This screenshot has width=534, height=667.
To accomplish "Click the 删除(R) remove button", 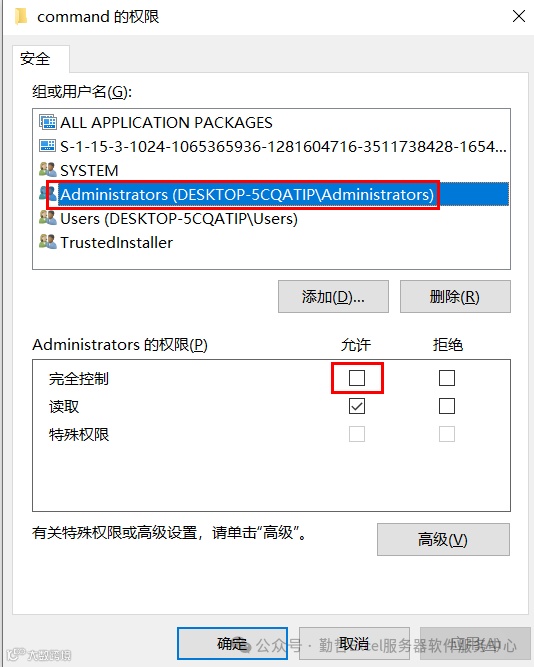I will pos(455,296).
